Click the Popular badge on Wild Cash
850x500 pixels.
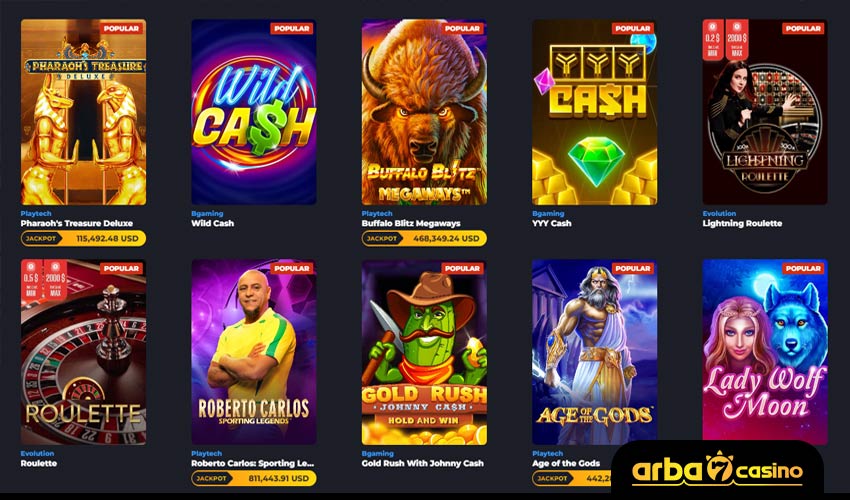(292, 28)
